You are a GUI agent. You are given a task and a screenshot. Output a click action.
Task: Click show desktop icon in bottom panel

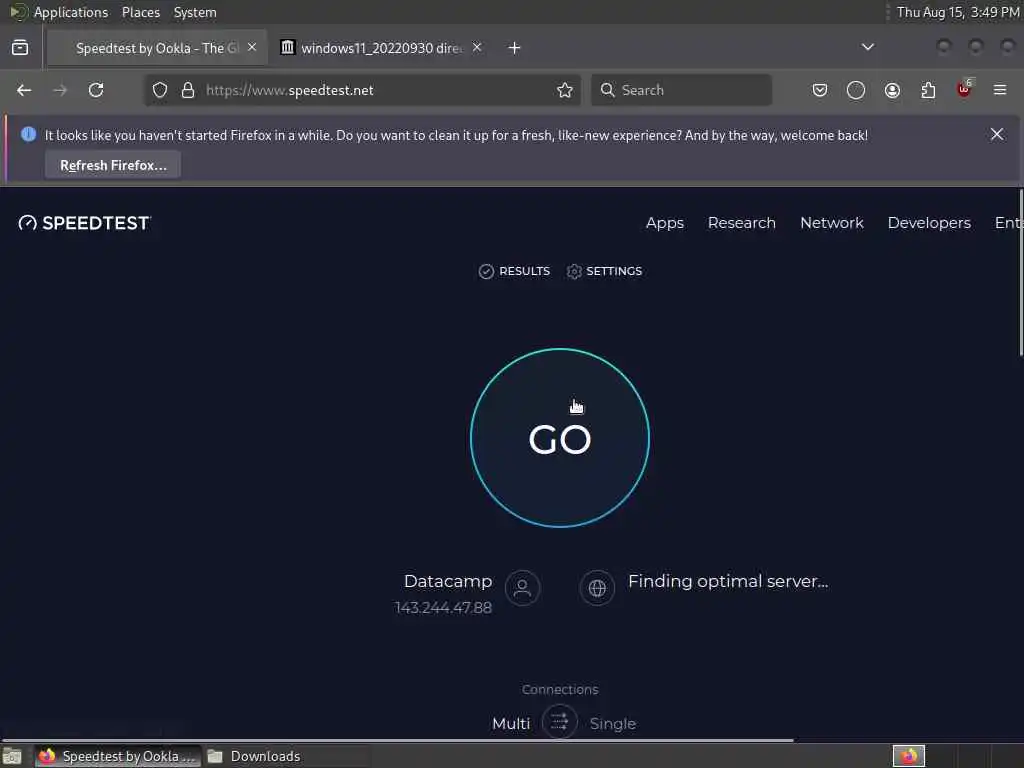click(12, 756)
